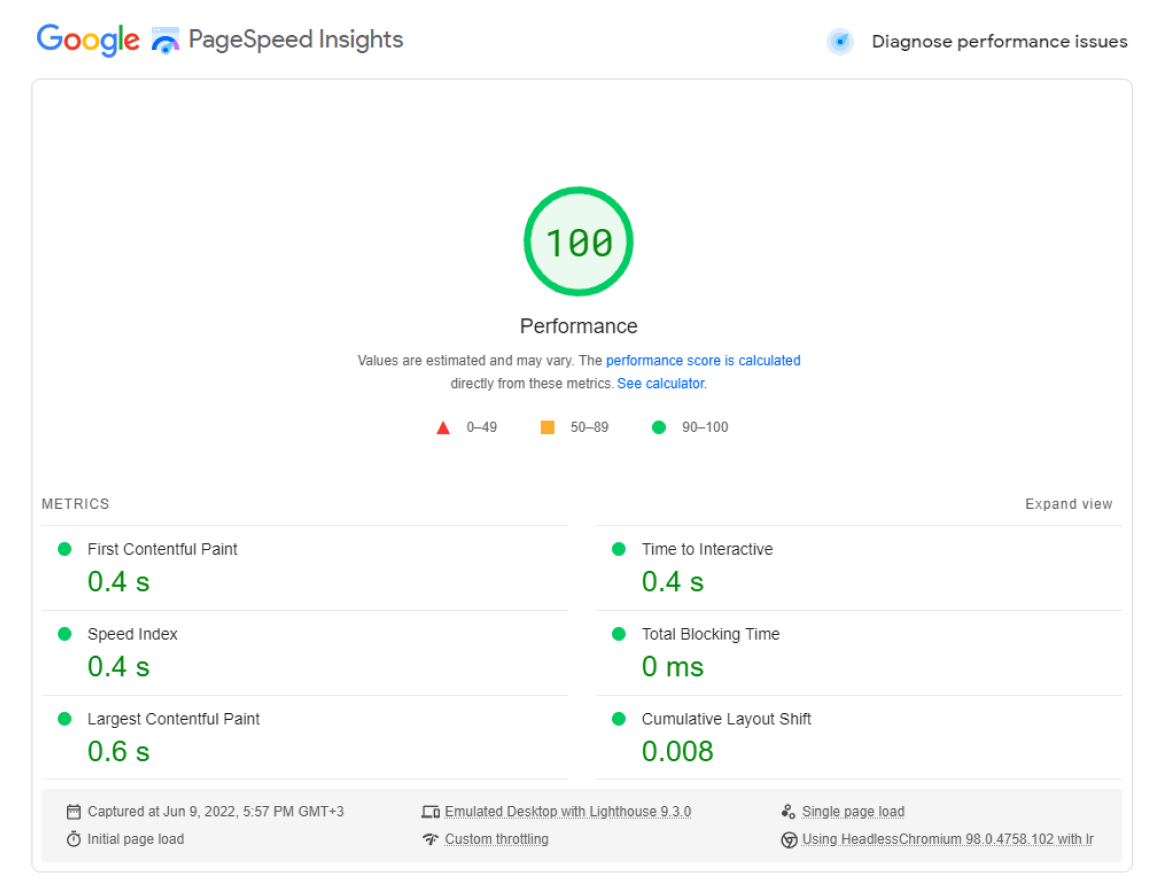The image size is (1157, 896).
Task: Click the orange square 50-89 legend marker
Action: 547,427
